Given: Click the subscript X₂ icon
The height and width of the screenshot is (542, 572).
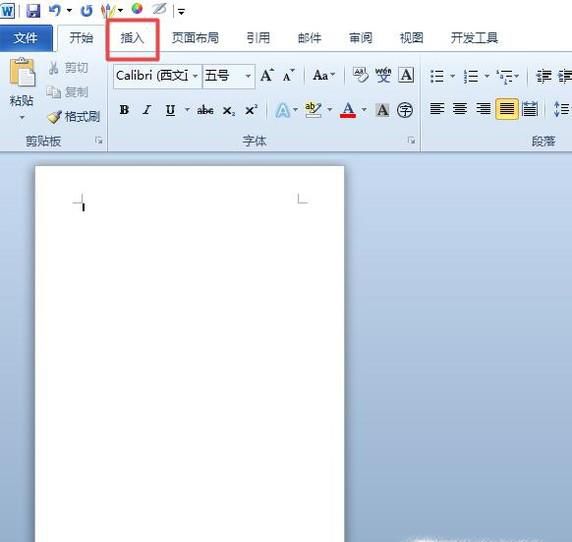Looking at the screenshot, I should (x=229, y=110).
